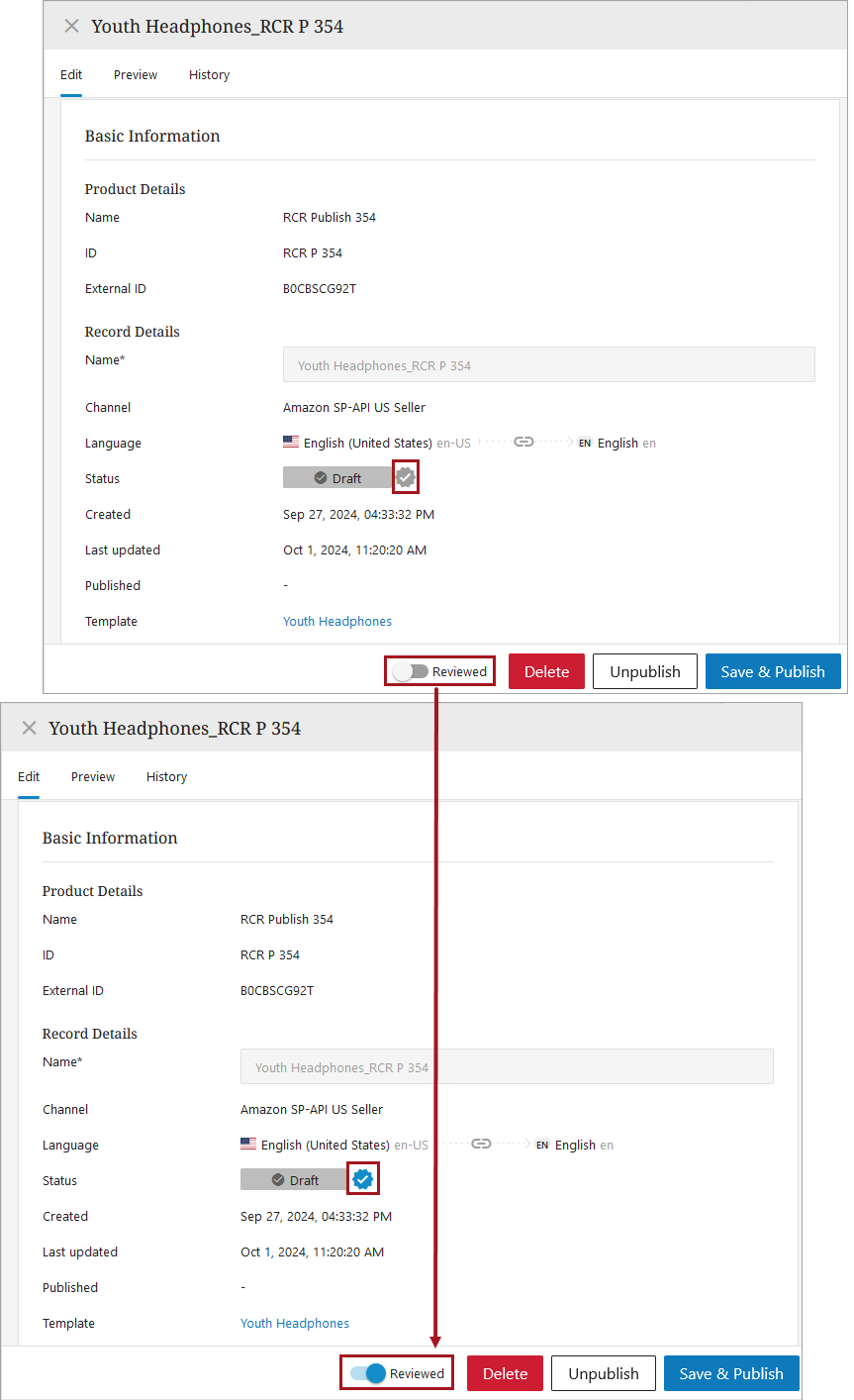Image resolution: width=854 pixels, height=1400 pixels.
Task: Click Unpublish in the lower panel
Action: [x=604, y=1374]
